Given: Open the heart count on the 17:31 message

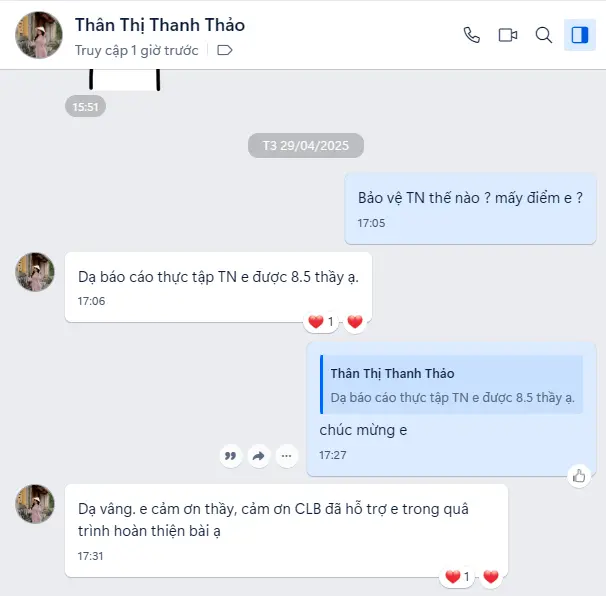Looking at the screenshot, I should (x=457, y=577).
